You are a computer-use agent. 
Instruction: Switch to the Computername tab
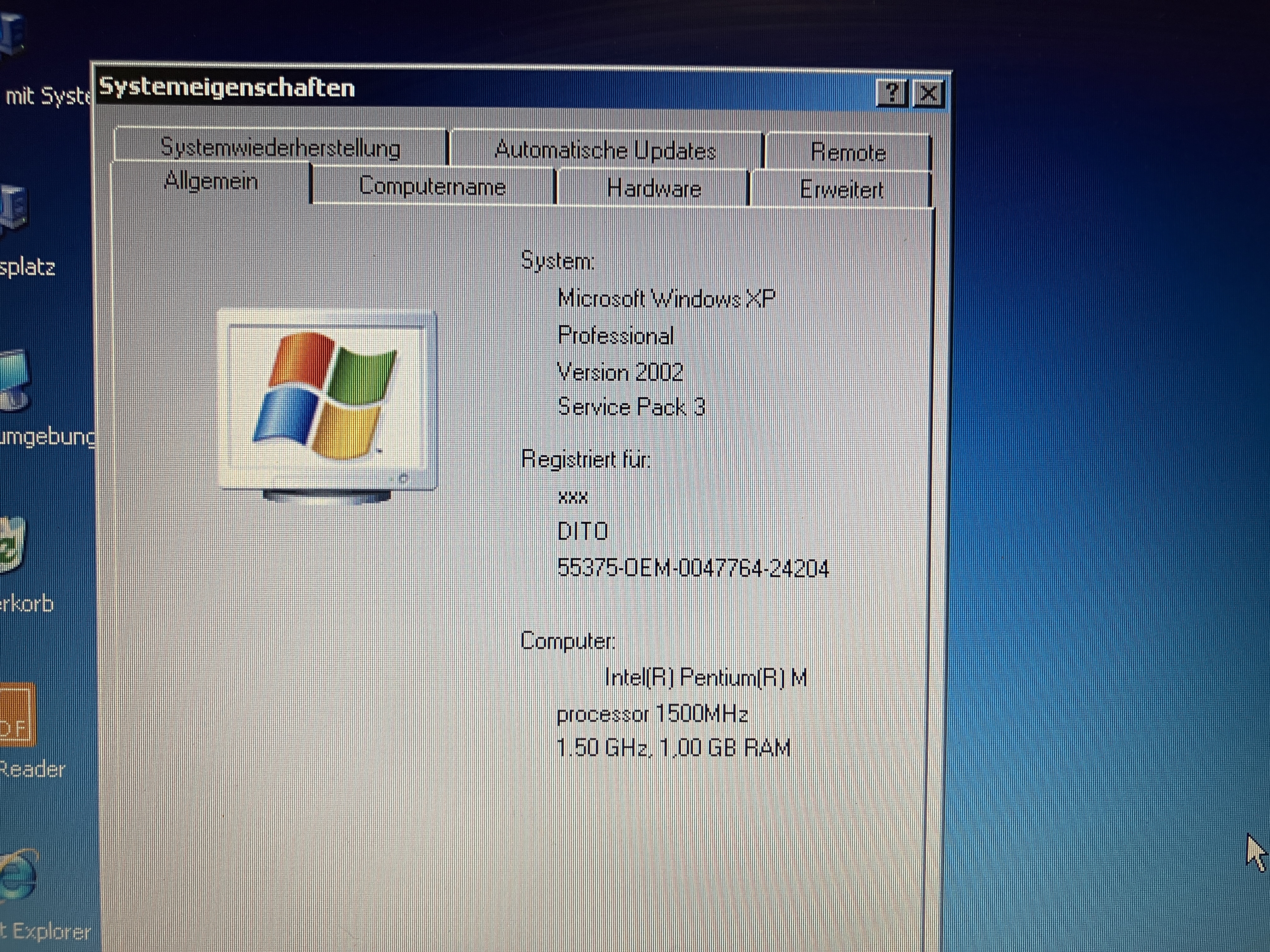(432, 186)
